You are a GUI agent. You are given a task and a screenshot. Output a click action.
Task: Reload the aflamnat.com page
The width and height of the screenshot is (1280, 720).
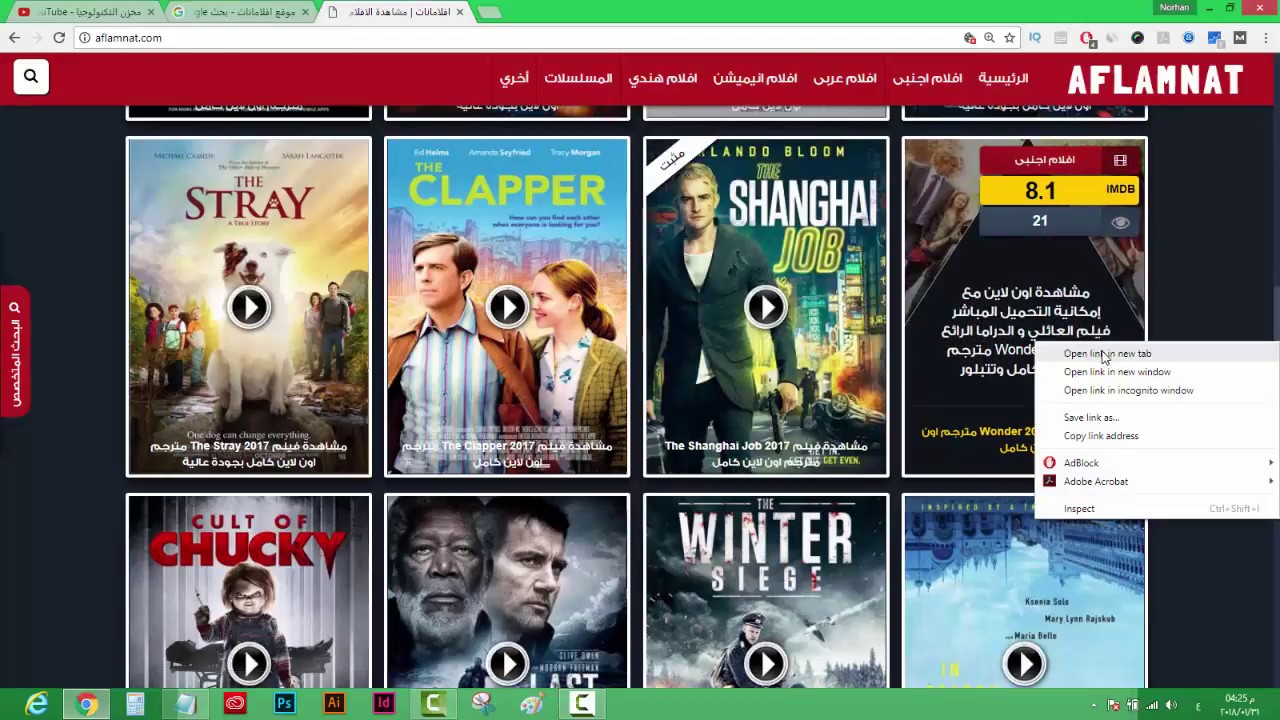[x=59, y=38]
